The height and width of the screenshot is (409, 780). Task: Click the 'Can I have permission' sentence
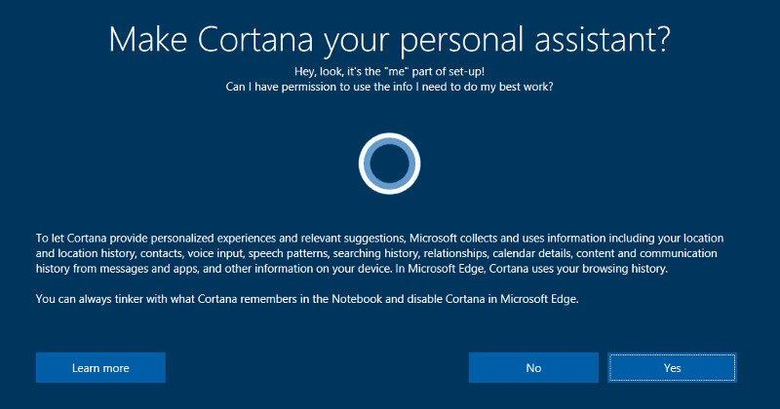pyautogui.click(x=390, y=87)
